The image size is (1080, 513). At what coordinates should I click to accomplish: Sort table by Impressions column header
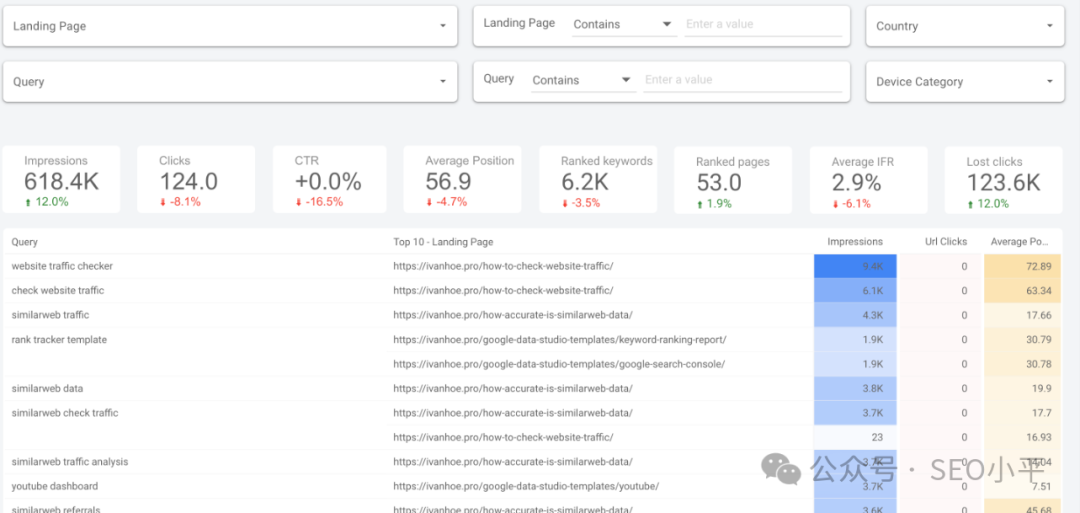point(854,242)
